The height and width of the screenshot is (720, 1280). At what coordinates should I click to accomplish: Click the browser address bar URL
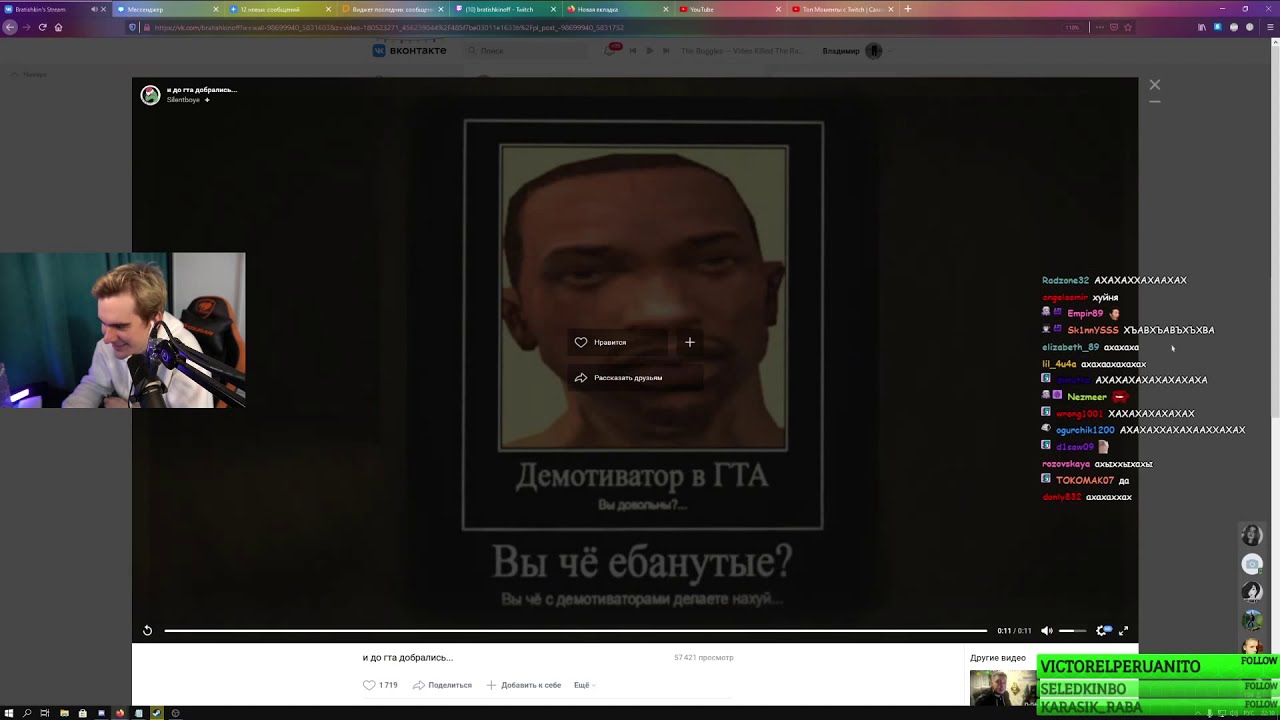click(390, 27)
